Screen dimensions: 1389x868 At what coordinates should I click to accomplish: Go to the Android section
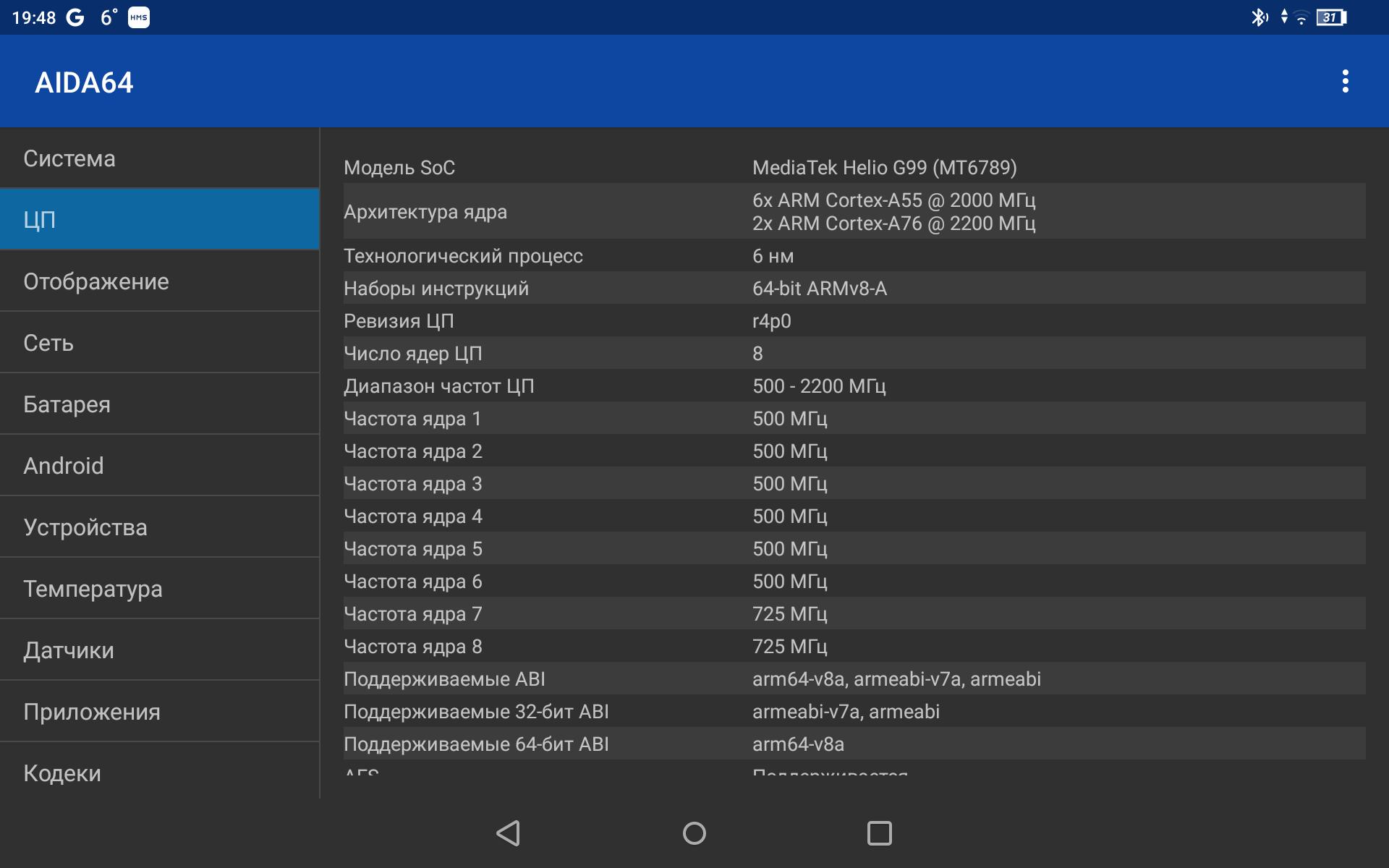(x=159, y=466)
